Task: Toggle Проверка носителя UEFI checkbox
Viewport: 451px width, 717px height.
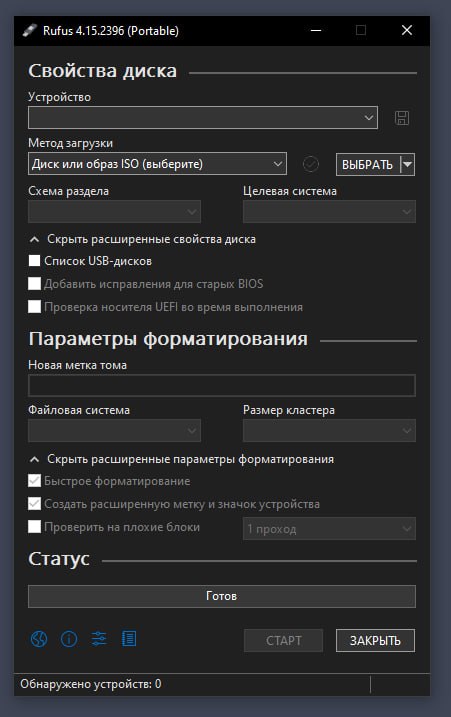Action: 34,306
